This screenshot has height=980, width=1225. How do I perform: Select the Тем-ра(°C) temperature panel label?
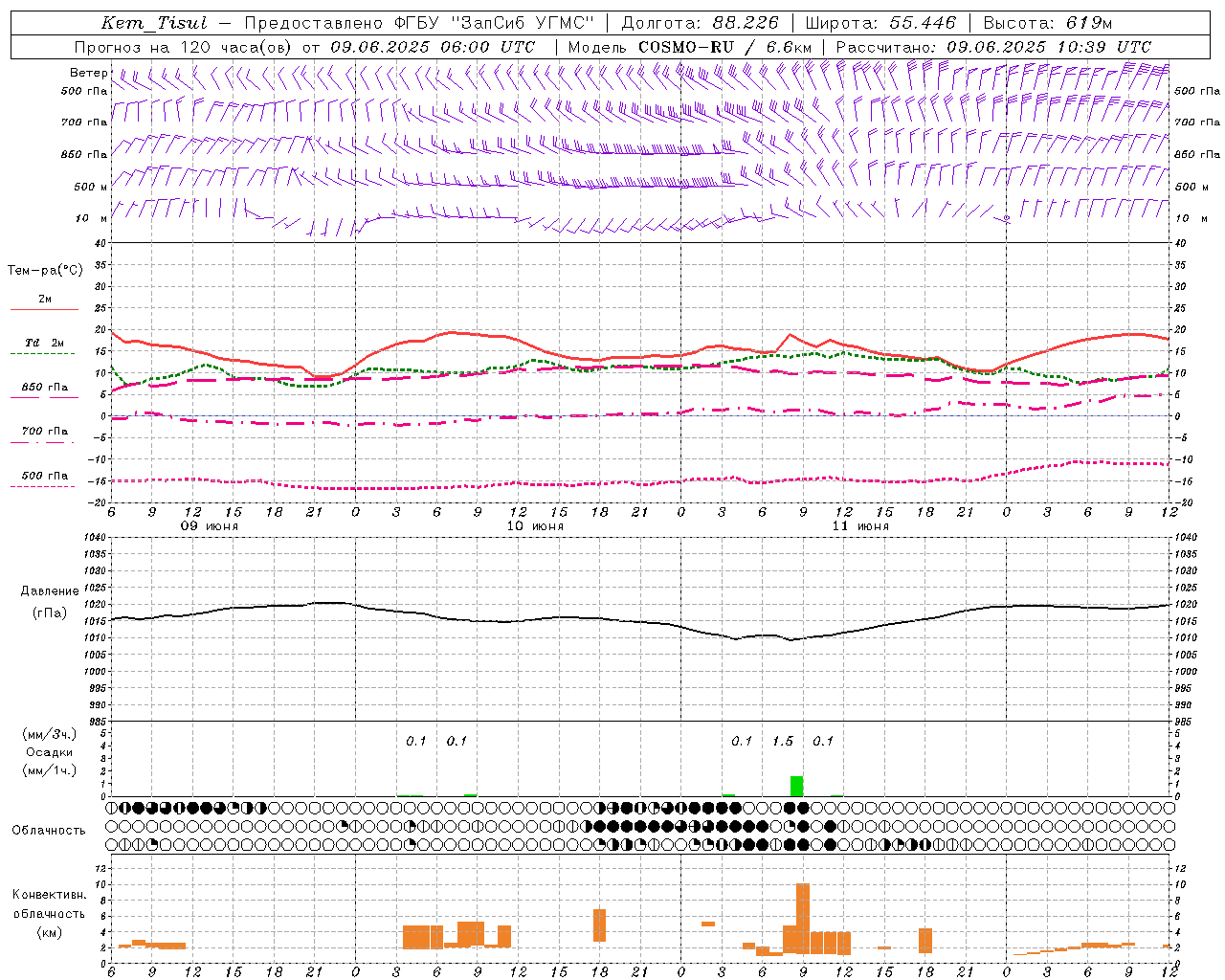click(45, 271)
